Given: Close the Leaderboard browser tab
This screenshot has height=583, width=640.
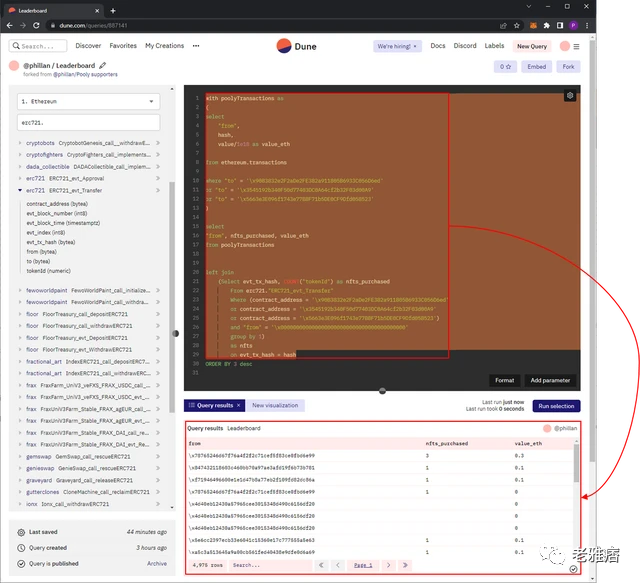Looking at the screenshot, I should pyautogui.click(x=97, y=11).
